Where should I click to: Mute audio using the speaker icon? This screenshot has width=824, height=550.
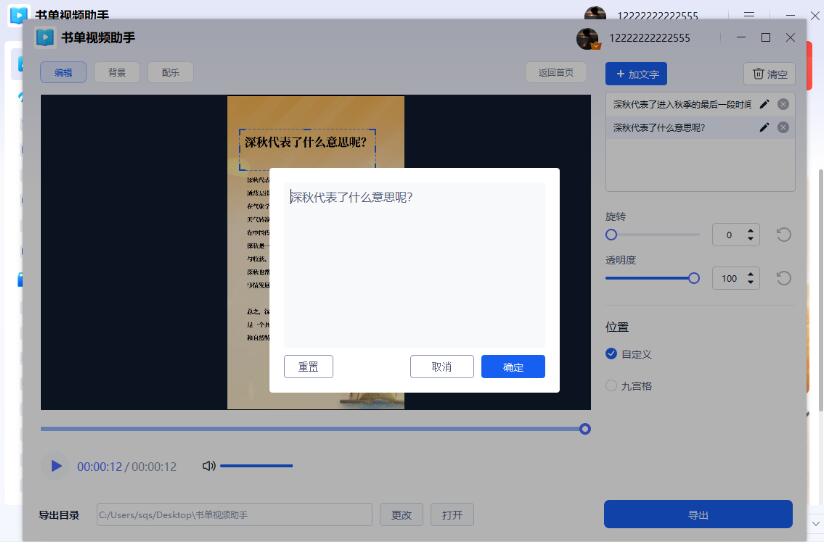point(209,465)
